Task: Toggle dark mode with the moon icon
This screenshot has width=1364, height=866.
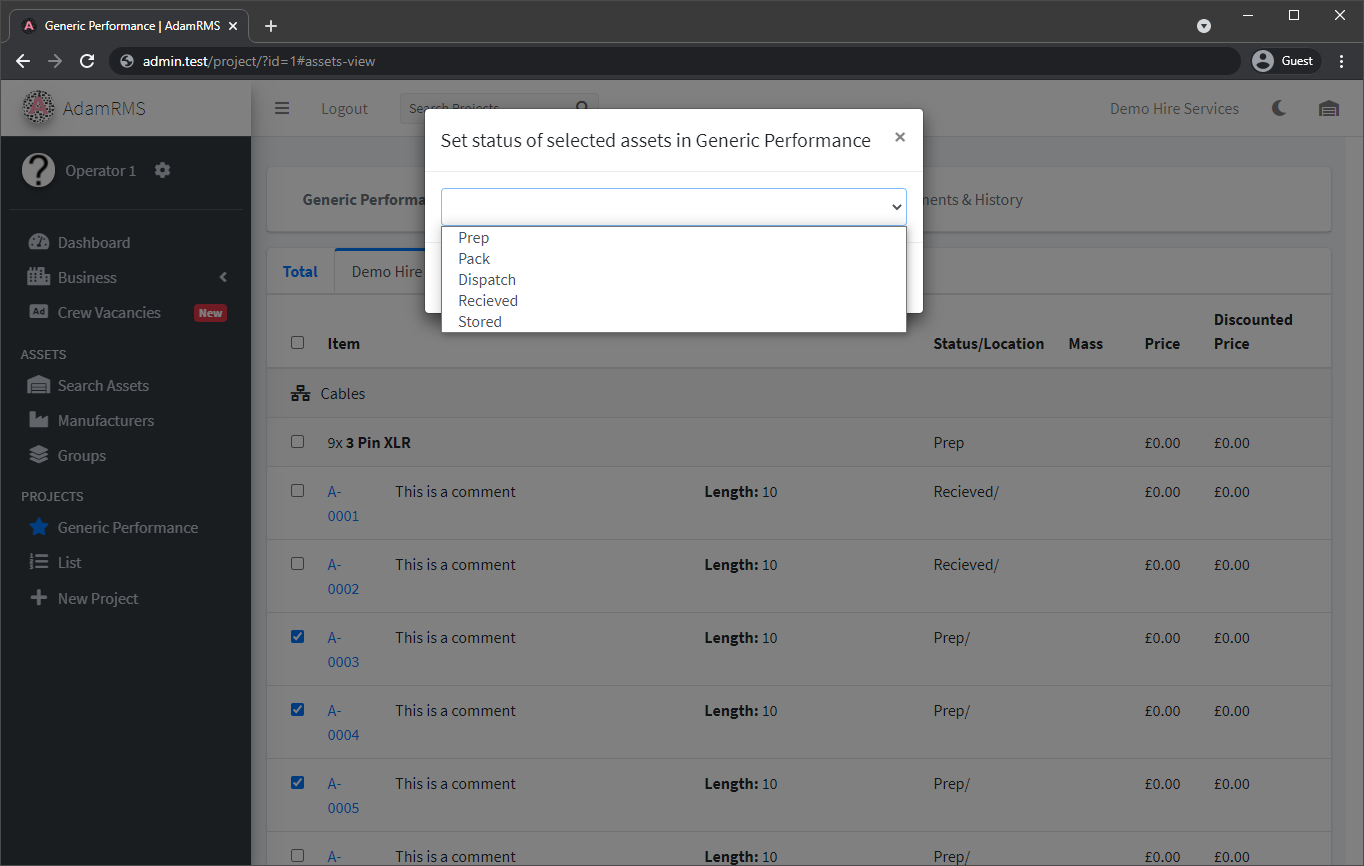Action: pos(1279,108)
